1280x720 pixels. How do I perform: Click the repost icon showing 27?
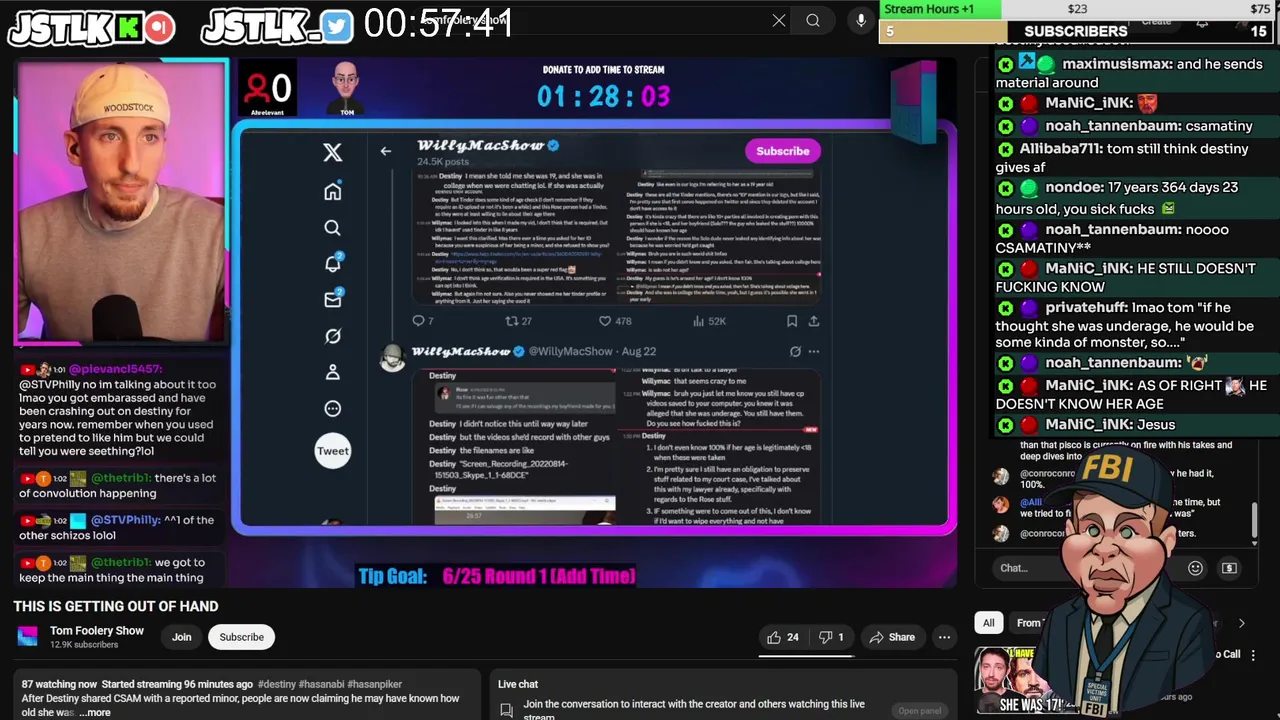click(511, 321)
